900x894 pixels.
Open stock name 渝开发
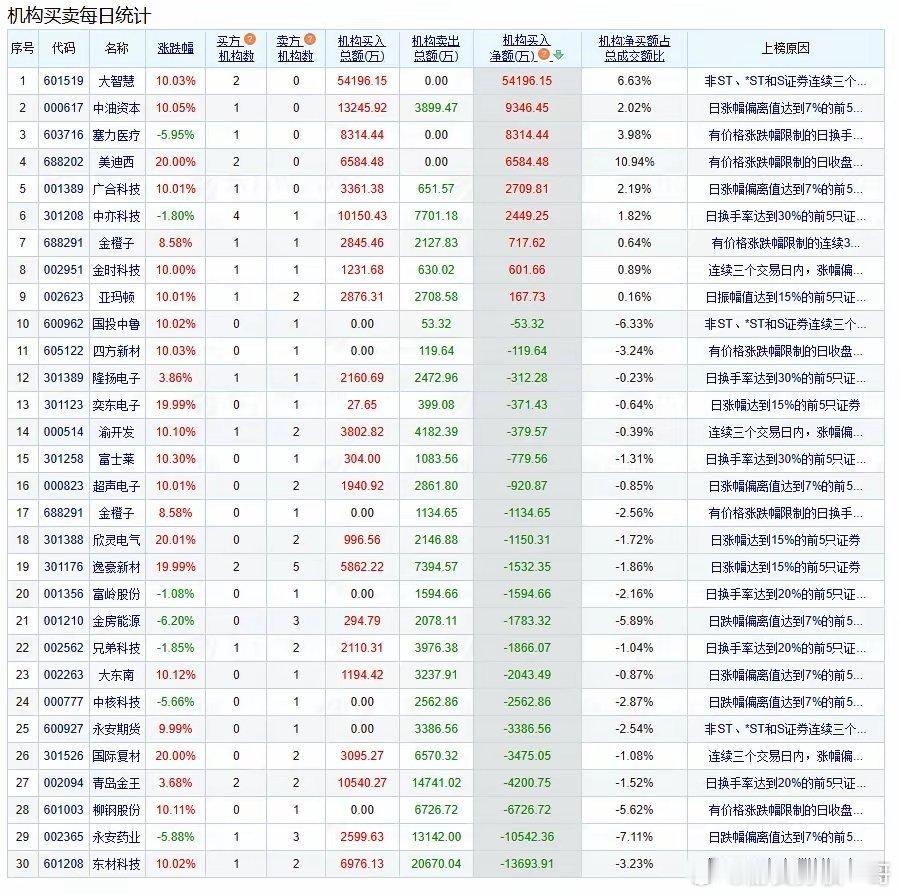pyautogui.click(x=117, y=432)
